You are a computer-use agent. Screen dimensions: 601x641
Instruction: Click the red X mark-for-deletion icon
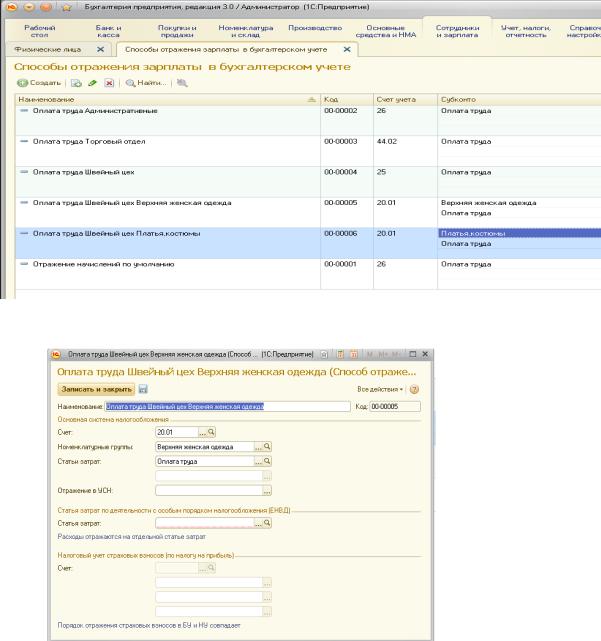(109, 83)
